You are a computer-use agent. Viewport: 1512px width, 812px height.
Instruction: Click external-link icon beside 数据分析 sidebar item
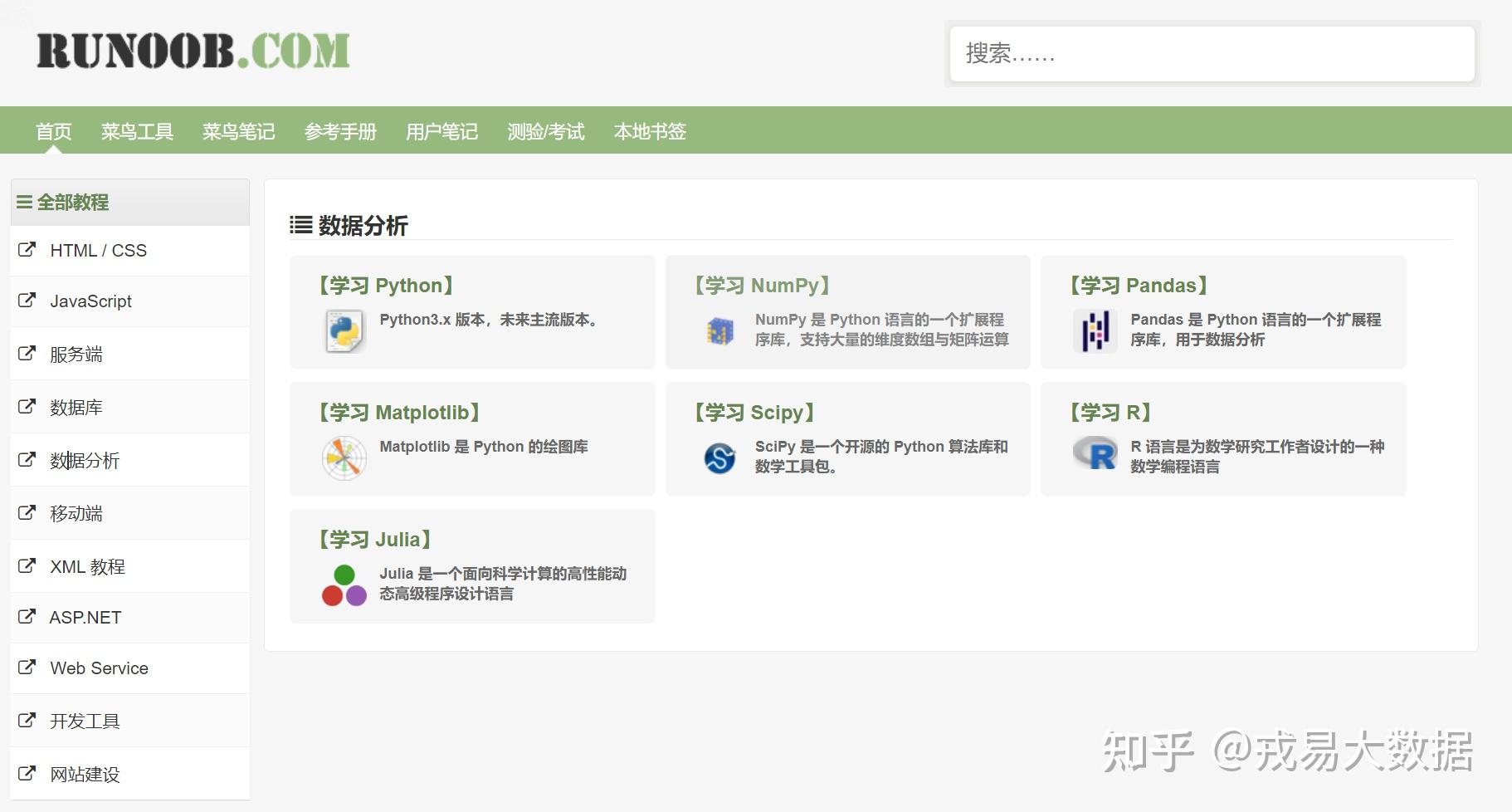tap(27, 459)
